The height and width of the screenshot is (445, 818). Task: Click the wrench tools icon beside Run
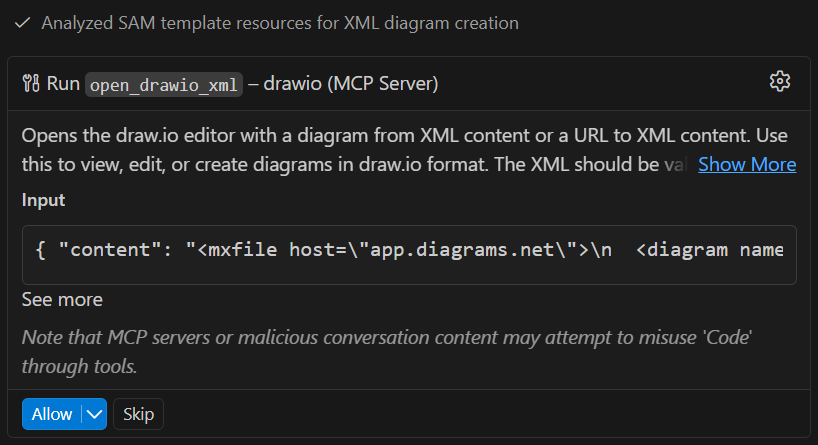(x=31, y=83)
